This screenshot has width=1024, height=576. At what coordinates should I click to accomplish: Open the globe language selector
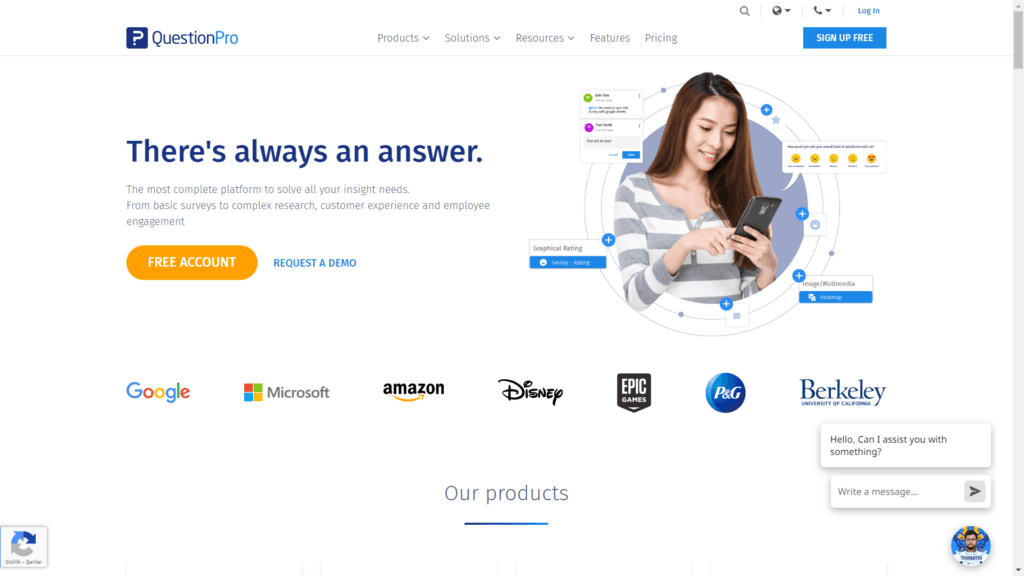click(x=781, y=10)
